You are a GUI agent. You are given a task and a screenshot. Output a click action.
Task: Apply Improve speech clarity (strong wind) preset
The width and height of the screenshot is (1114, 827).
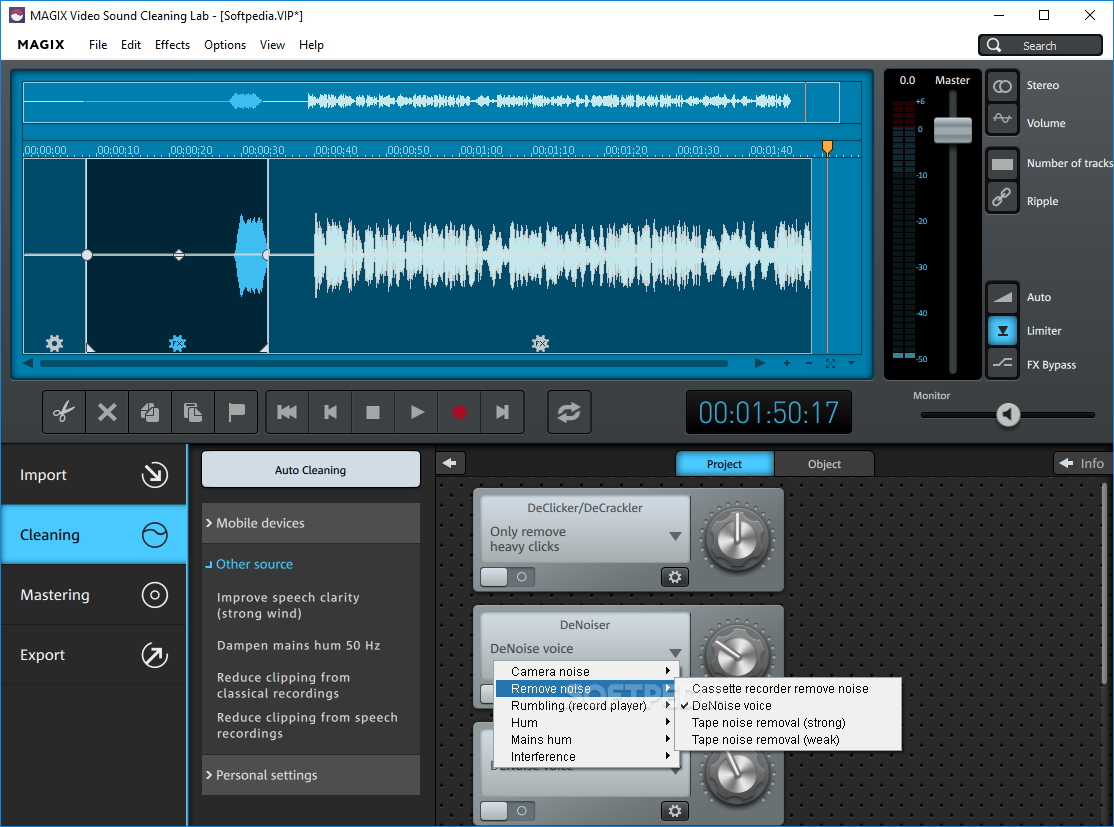coord(288,605)
